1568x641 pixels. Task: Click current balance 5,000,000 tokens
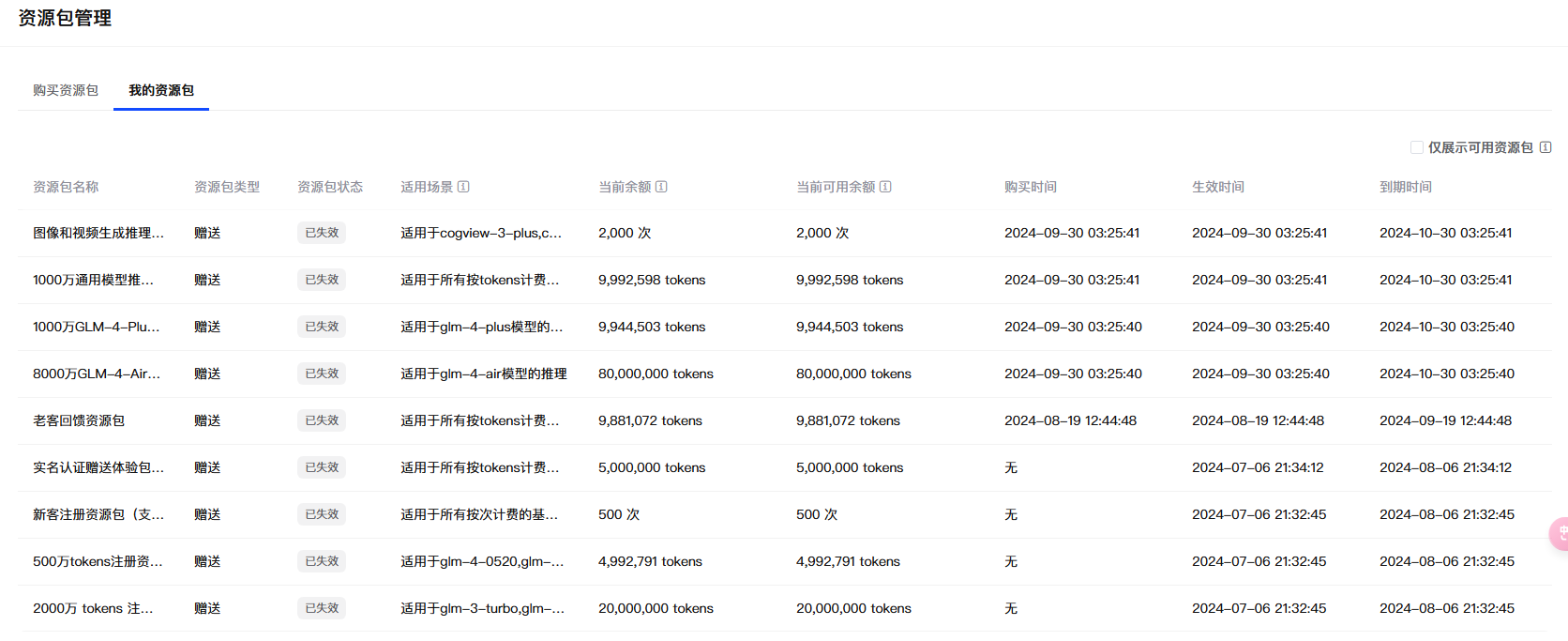click(652, 467)
